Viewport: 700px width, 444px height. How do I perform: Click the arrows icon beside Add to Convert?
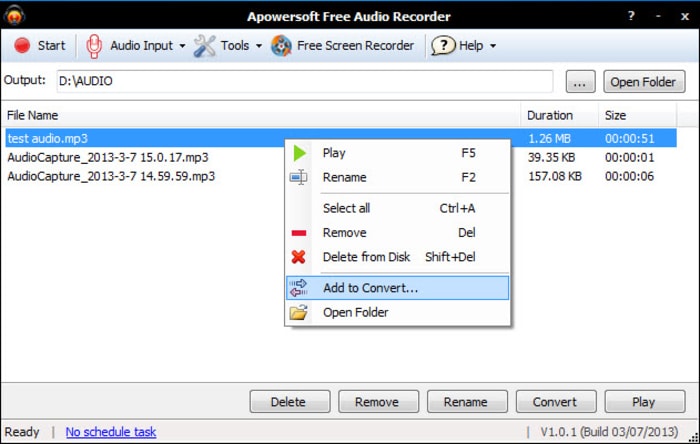click(298, 288)
